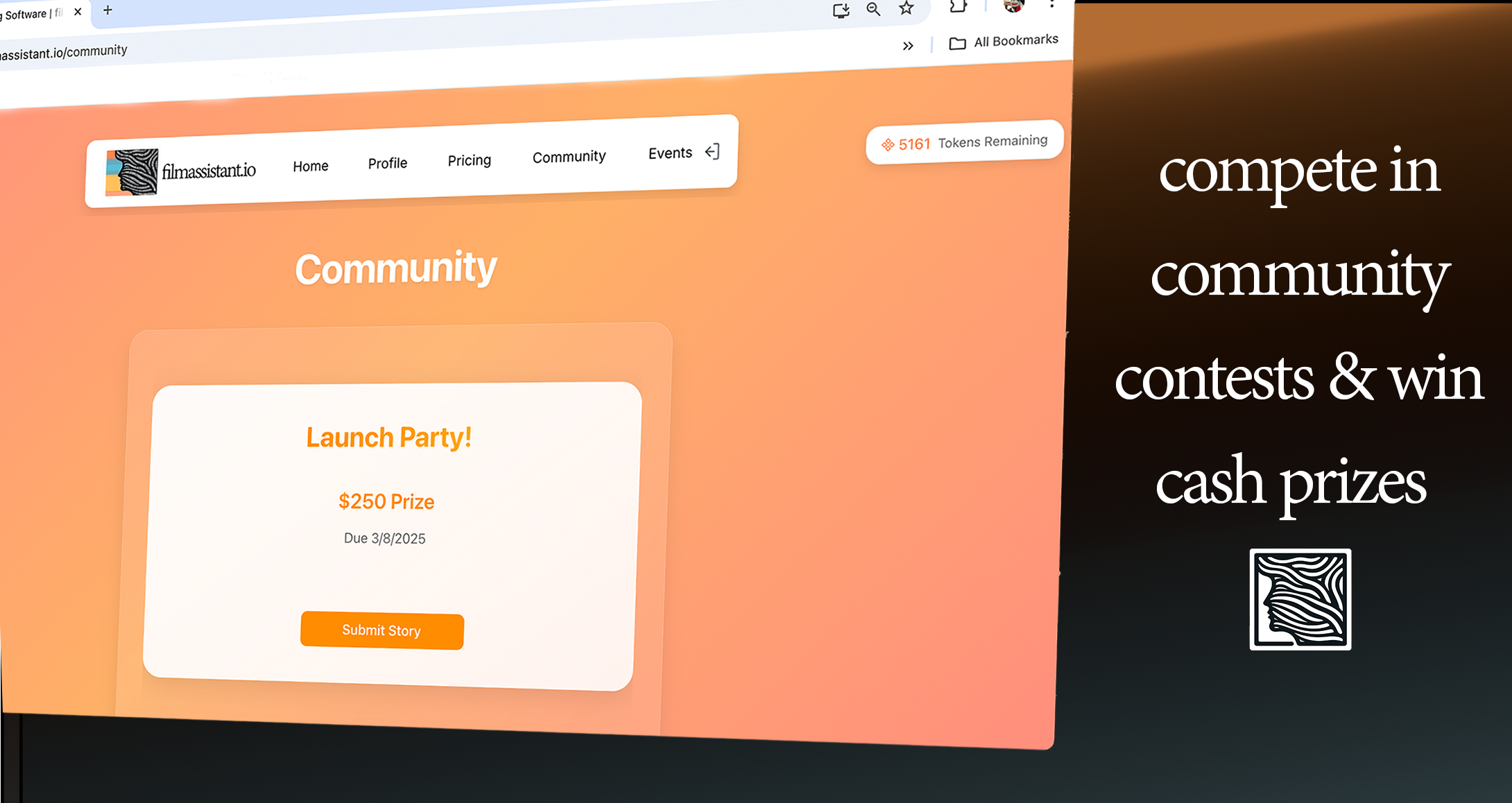
Task: Open the Profile nav item
Action: [x=388, y=164]
